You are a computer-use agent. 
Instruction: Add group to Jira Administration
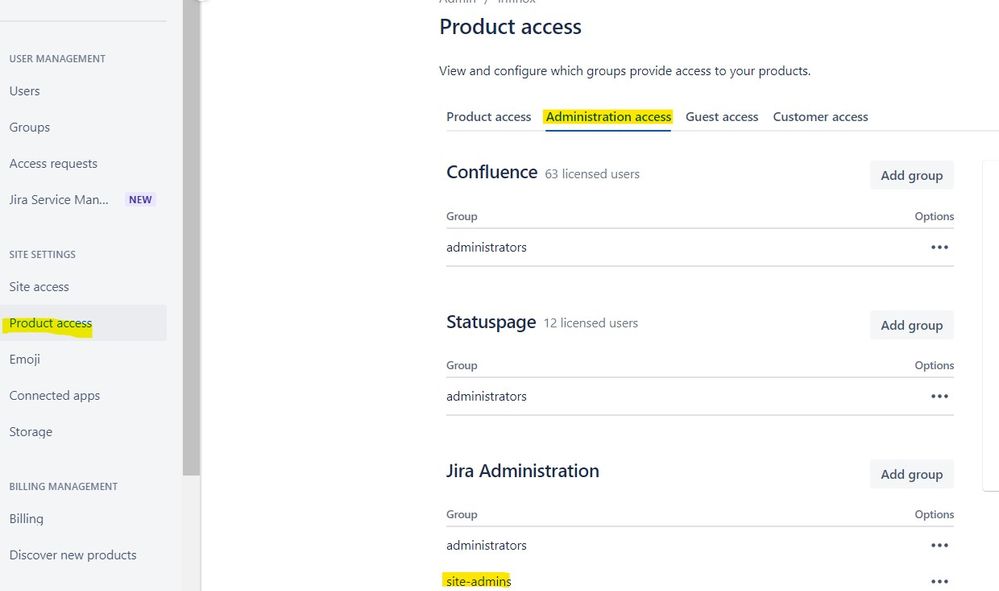point(911,474)
